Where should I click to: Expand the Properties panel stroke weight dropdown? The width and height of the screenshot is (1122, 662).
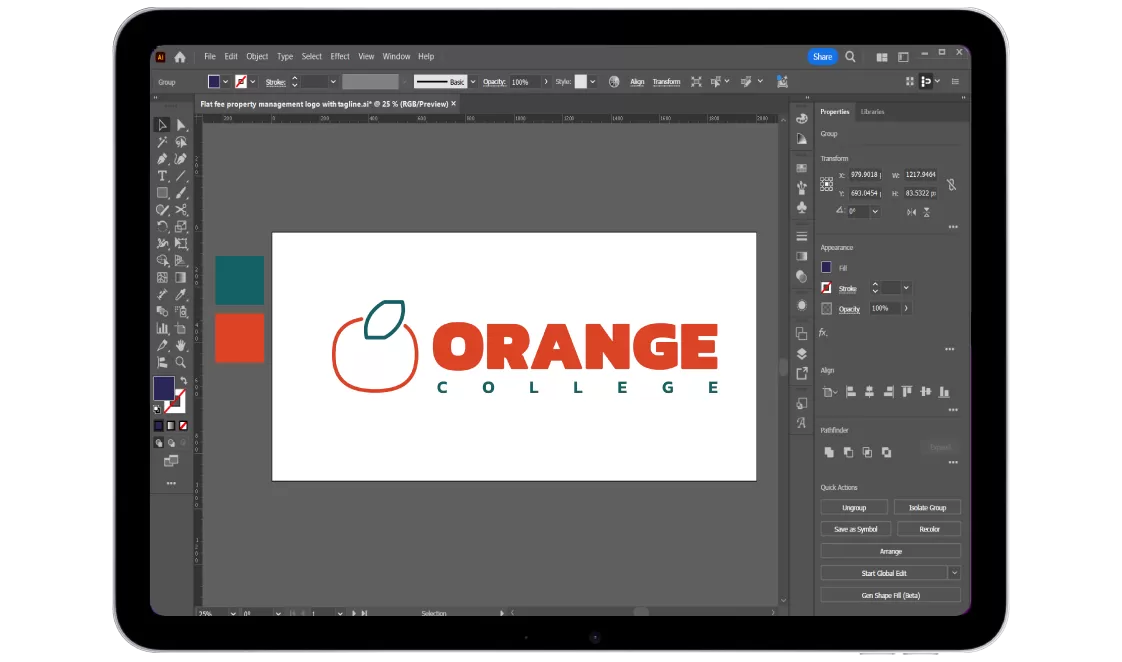906,288
